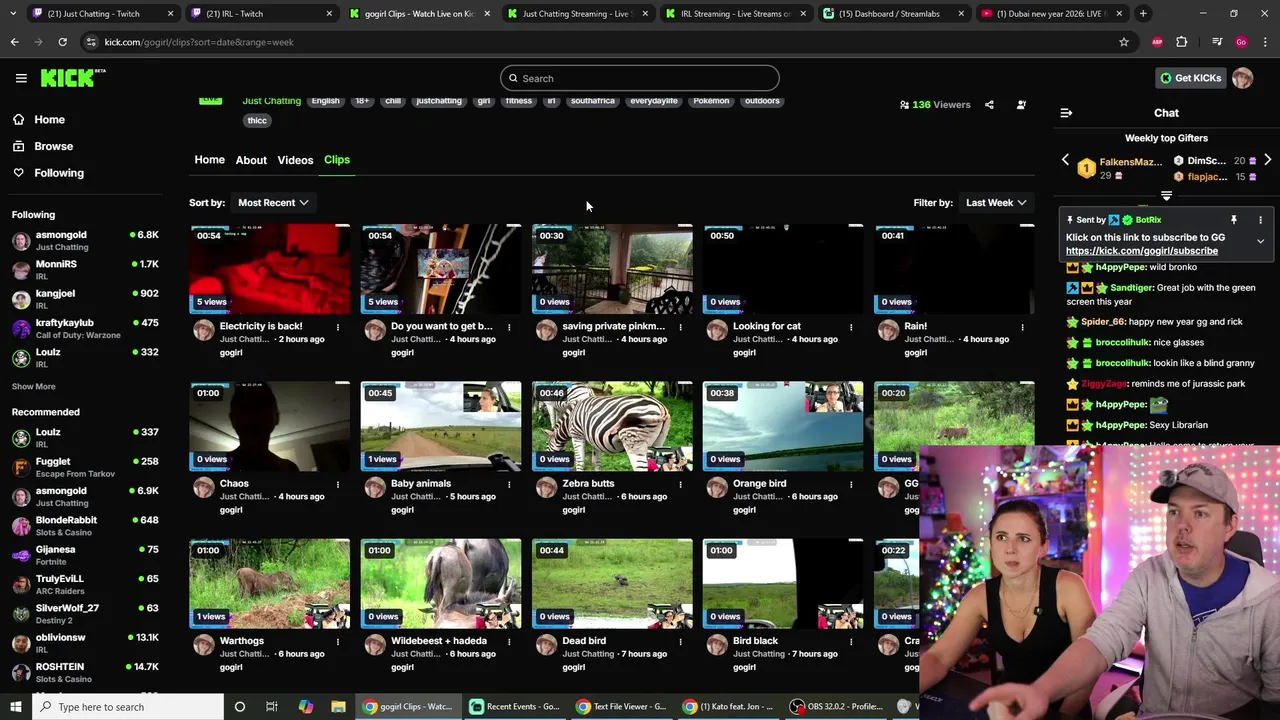This screenshot has height=720, width=1280.
Task: Click the southafrica tag
Action: 593,101
